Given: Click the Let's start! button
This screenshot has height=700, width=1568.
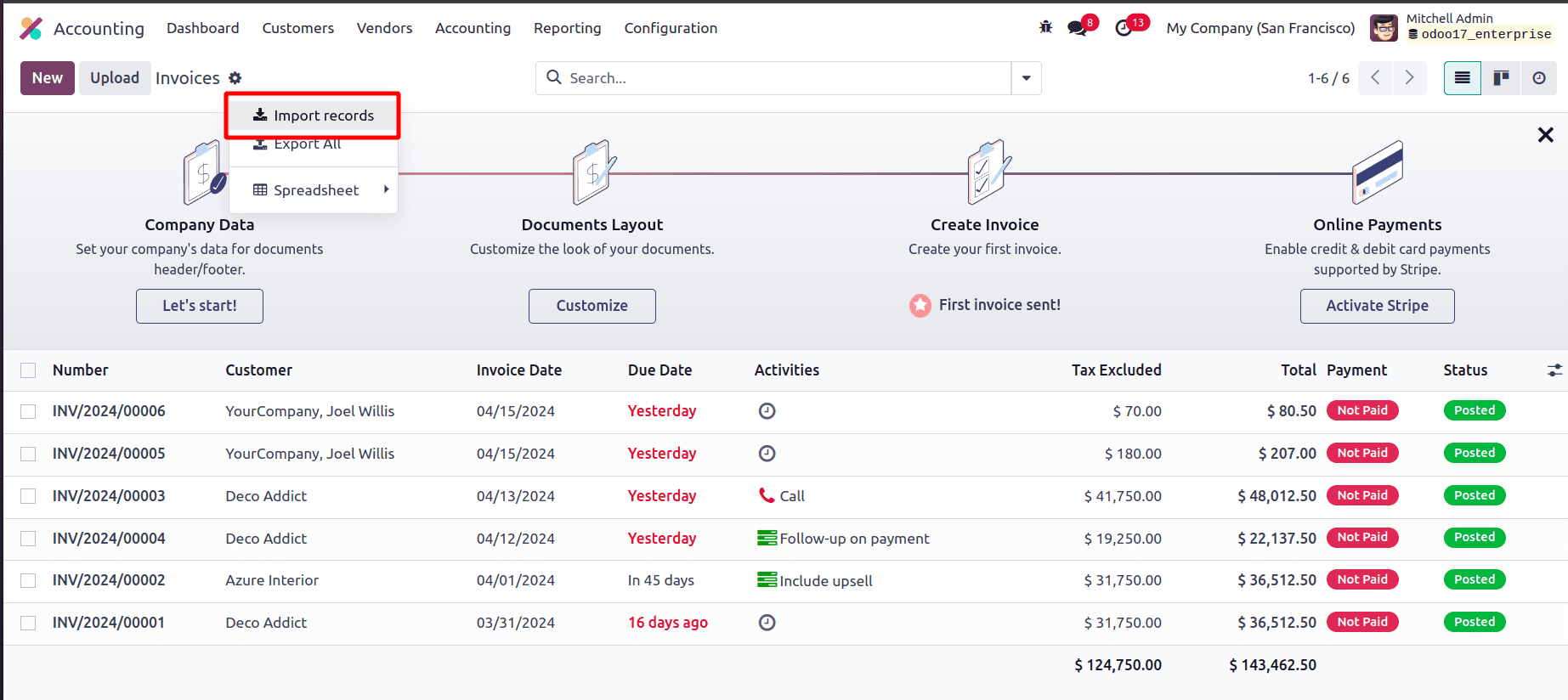Looking at the screenshot, I should click(200, 306).
